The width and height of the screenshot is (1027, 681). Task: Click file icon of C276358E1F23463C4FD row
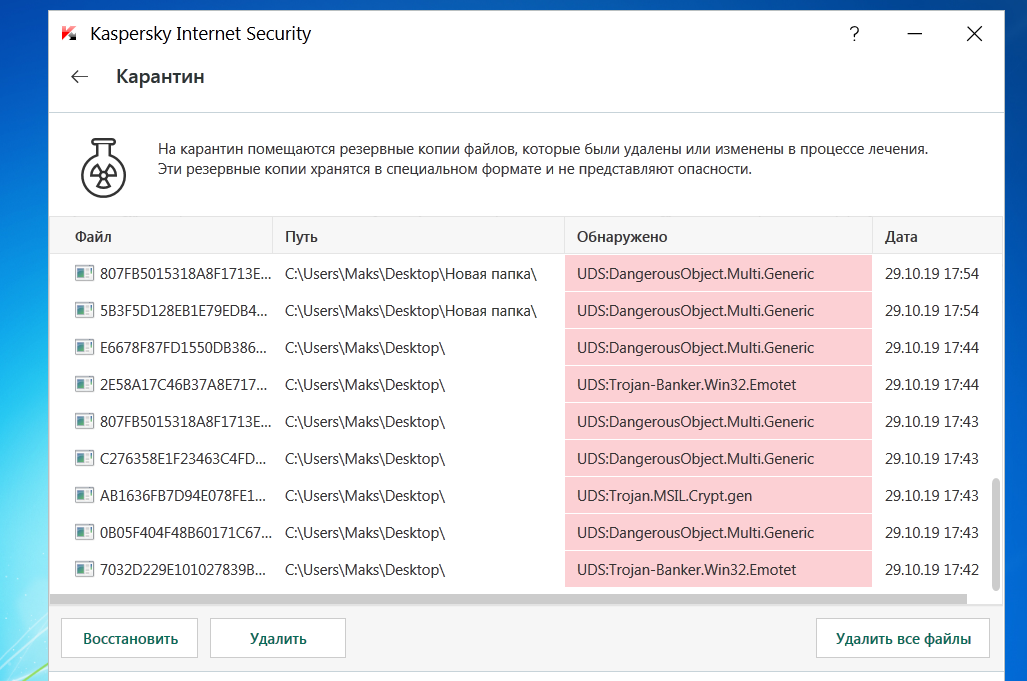[84, 458]
